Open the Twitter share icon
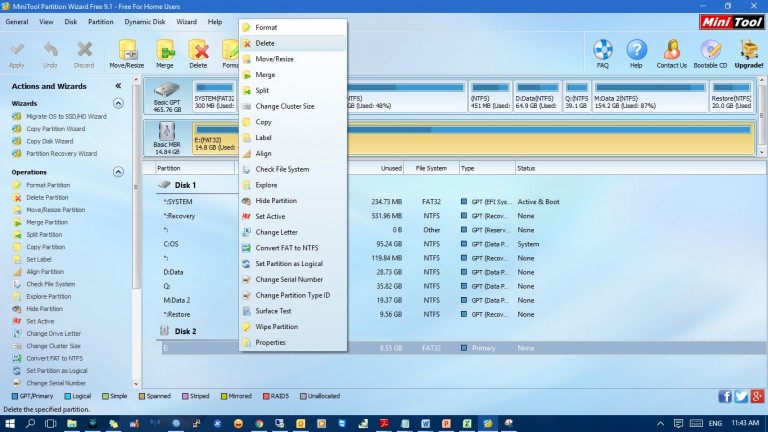Screen dimensions: 768x432 (741, 396)
